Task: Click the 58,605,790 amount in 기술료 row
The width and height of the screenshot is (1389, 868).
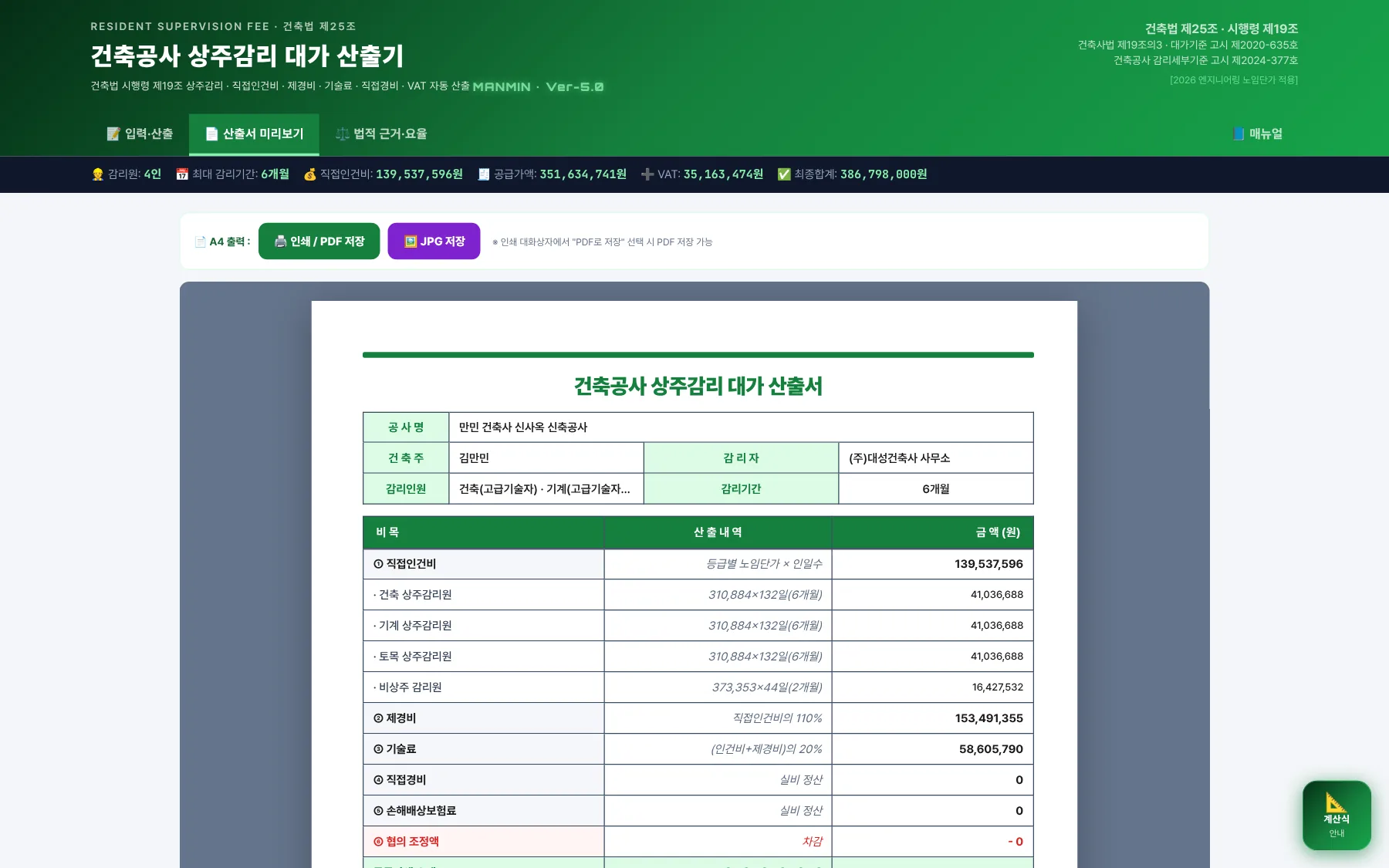Action: click(x=991, y=749)
